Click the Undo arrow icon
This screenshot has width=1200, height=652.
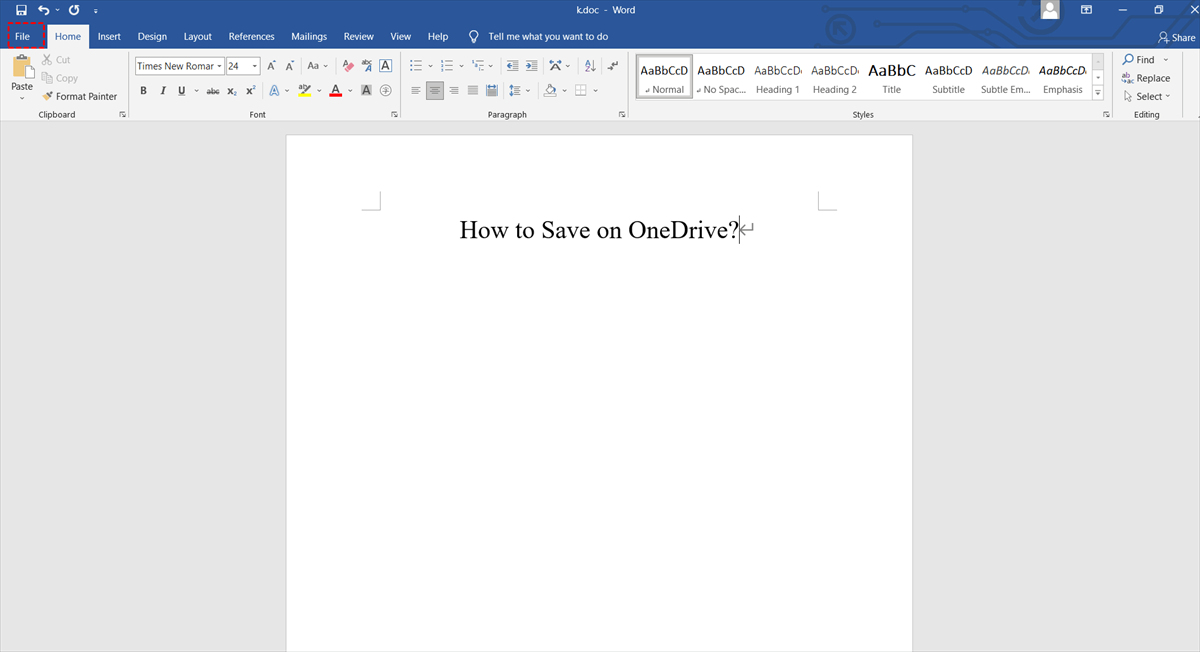pyautogui.click(x=43, y=10)
